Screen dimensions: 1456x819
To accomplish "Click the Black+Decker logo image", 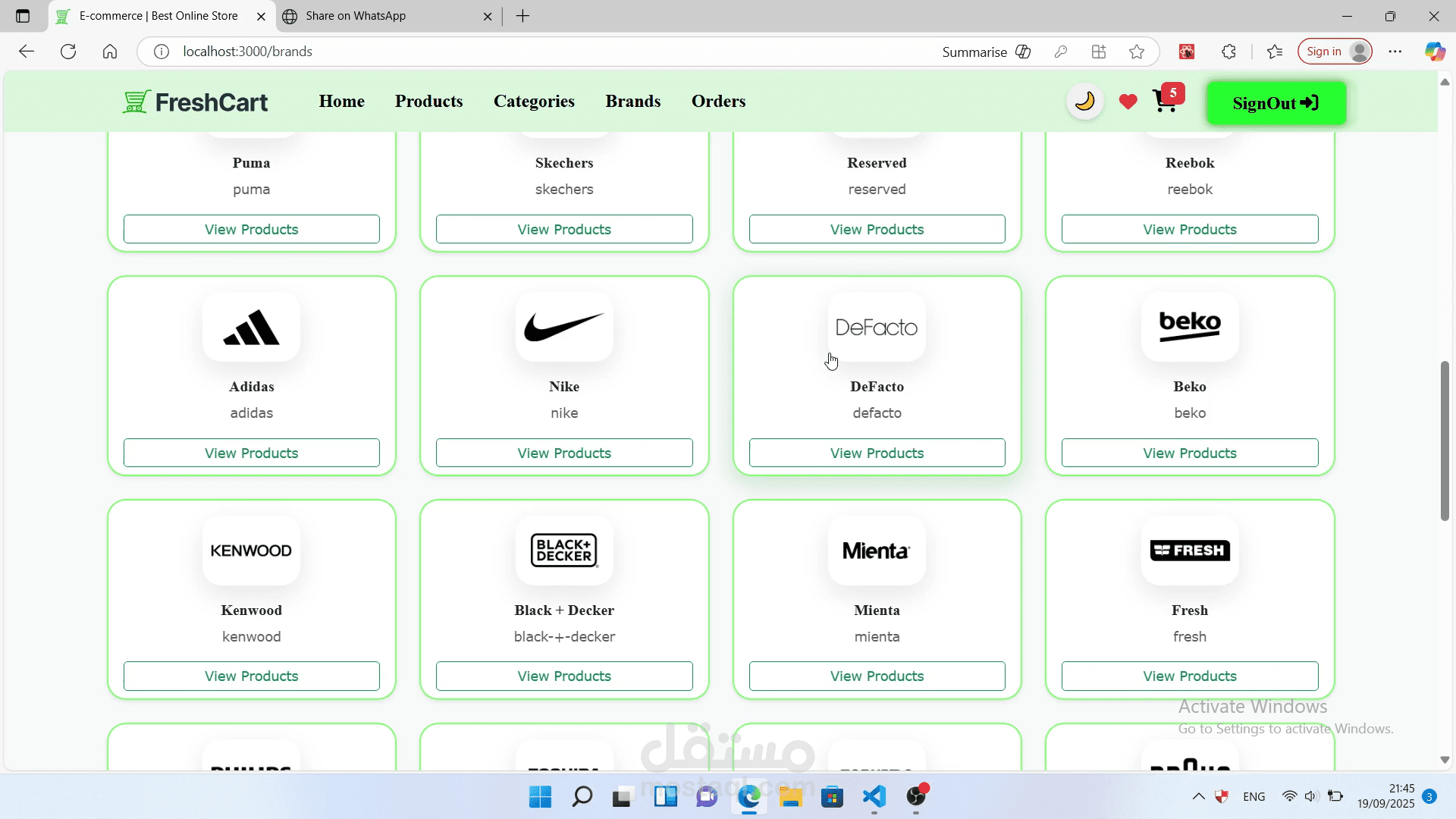I will click(564, 551).
